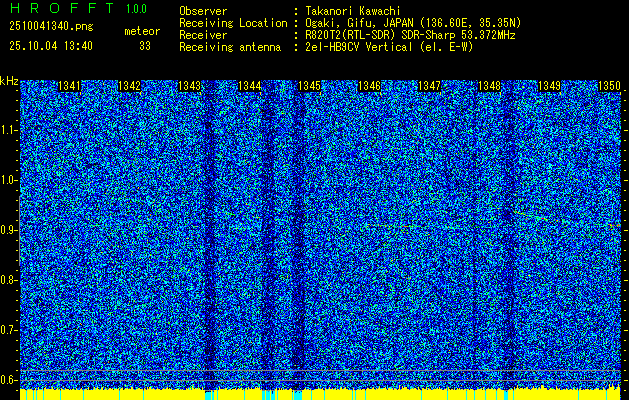Screen dimensions: 629x400
Task: Select the 1349 time marker
Action: tap(550, 86)
